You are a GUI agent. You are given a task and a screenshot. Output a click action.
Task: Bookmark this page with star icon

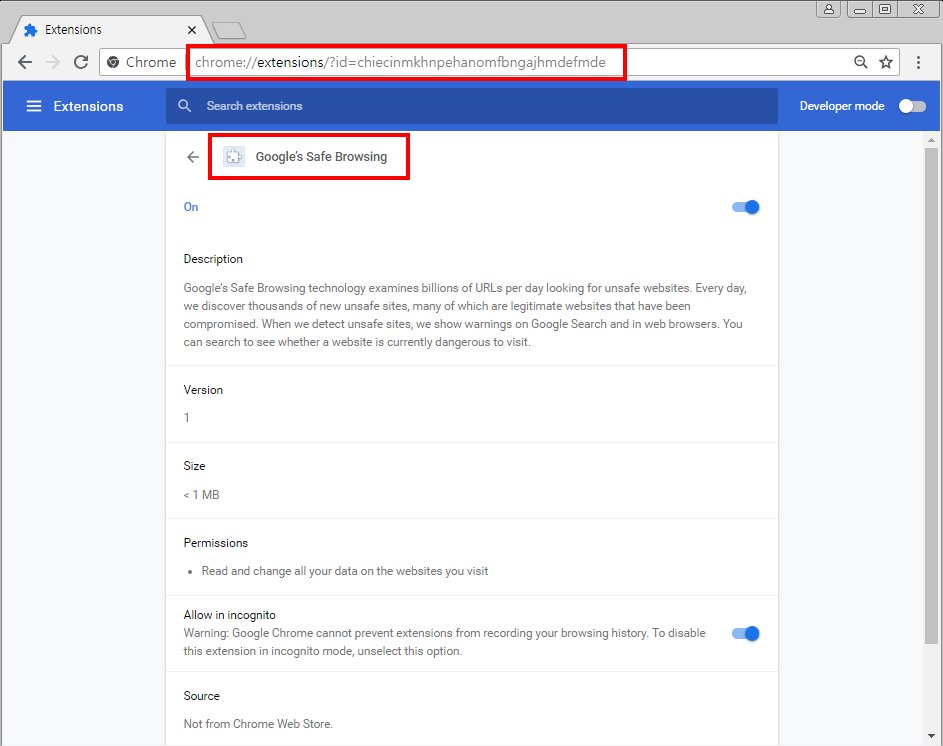click(886, 62)
